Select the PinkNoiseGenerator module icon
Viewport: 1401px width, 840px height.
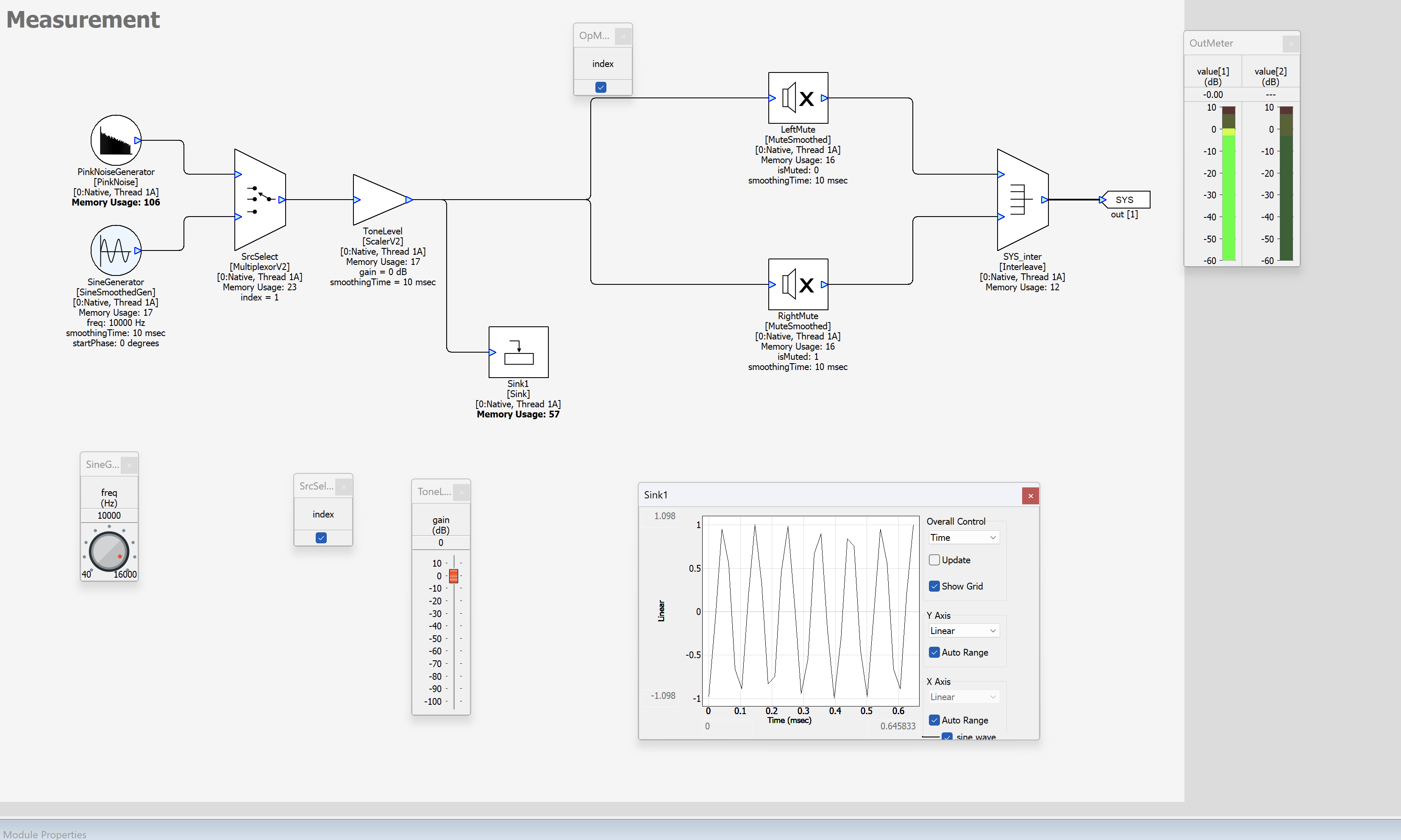[116, 140]
